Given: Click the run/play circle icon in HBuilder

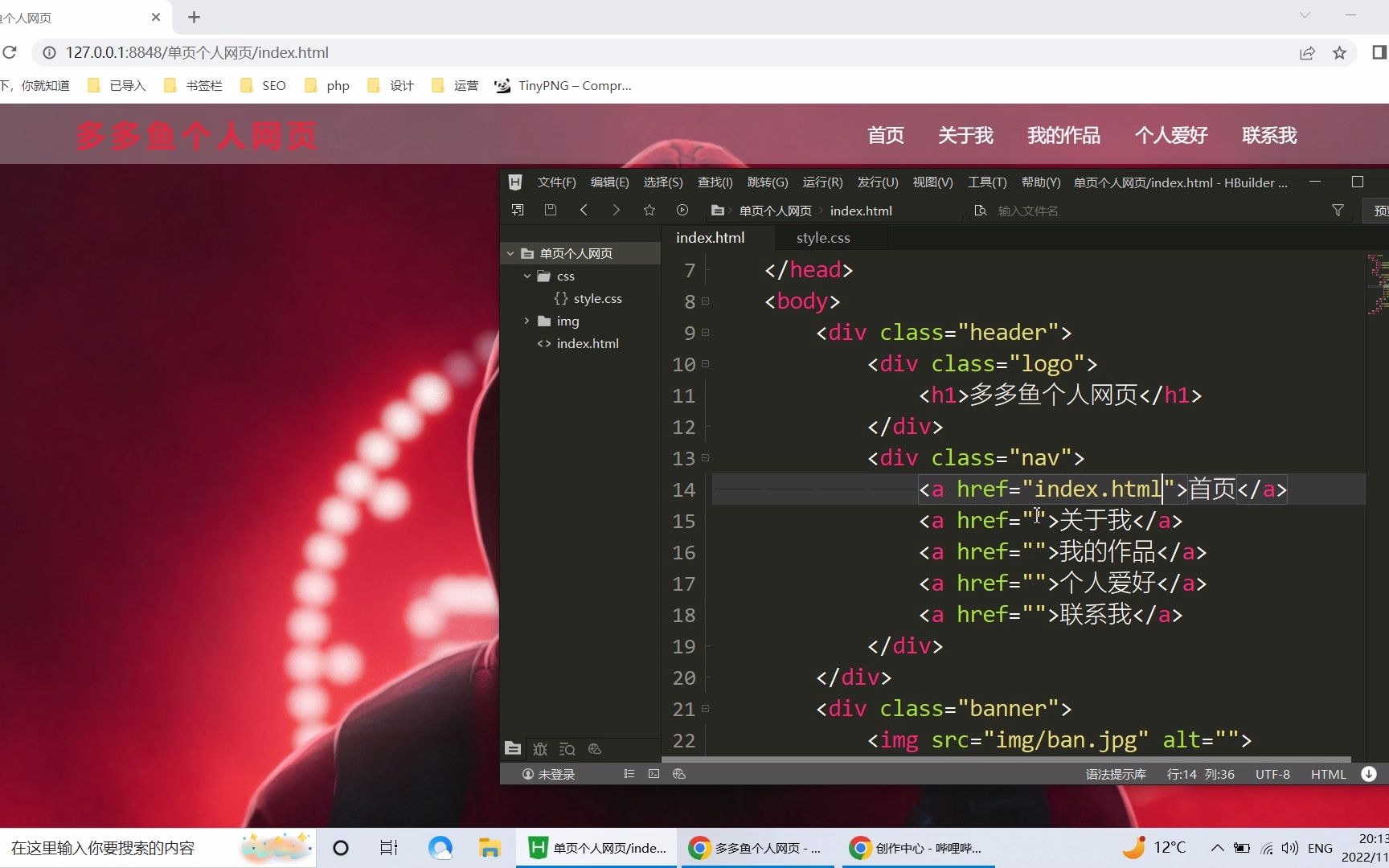Looking at the screenshot, I should tap(682, 211).
